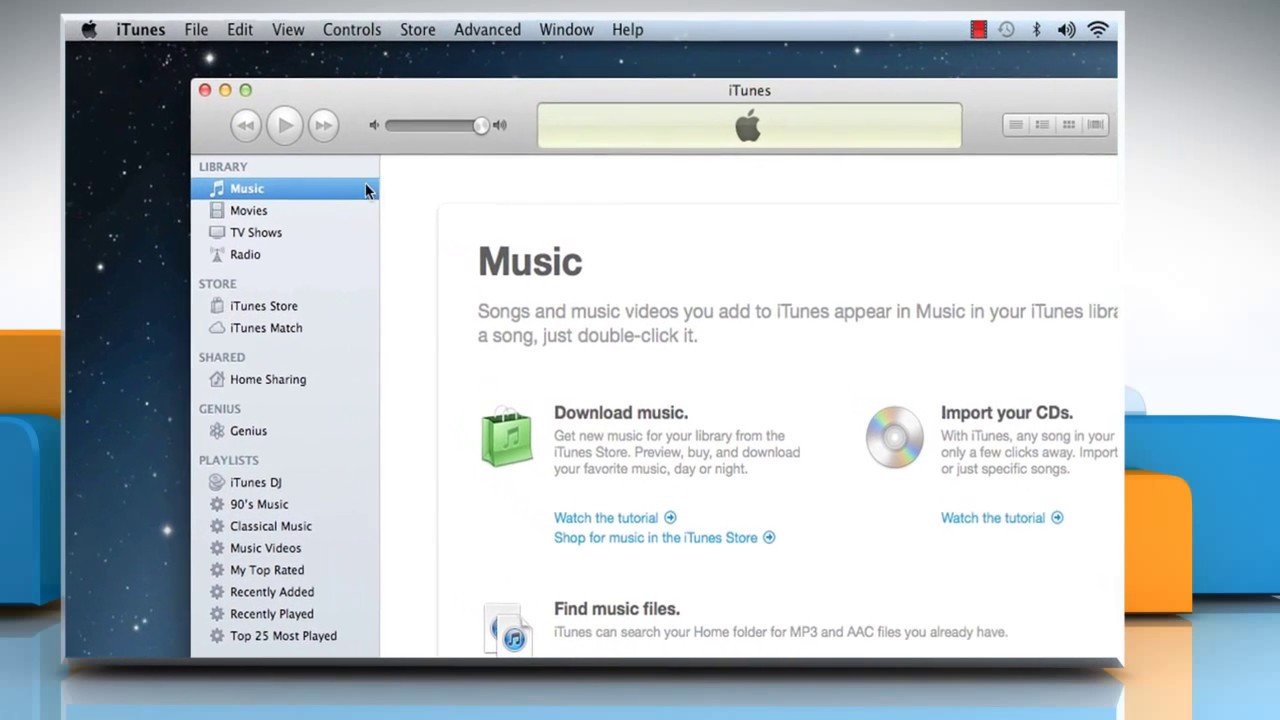Click the CD disc Import your CDs icon
1280x720 pixels.
tap(895, 437)
